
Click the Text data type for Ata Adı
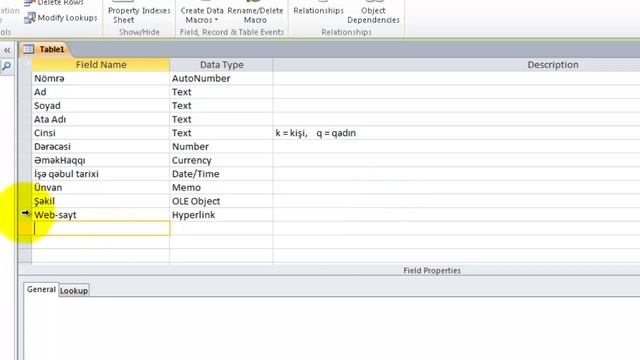point(221,119)
